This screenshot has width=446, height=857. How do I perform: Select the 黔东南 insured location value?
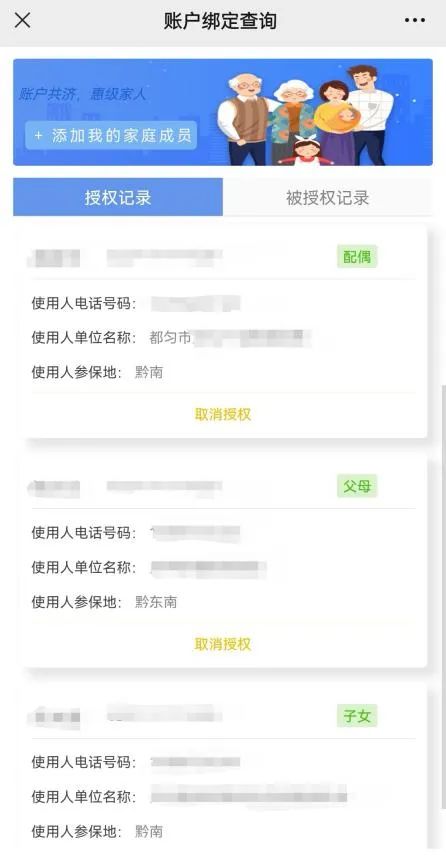click(156, 602)
